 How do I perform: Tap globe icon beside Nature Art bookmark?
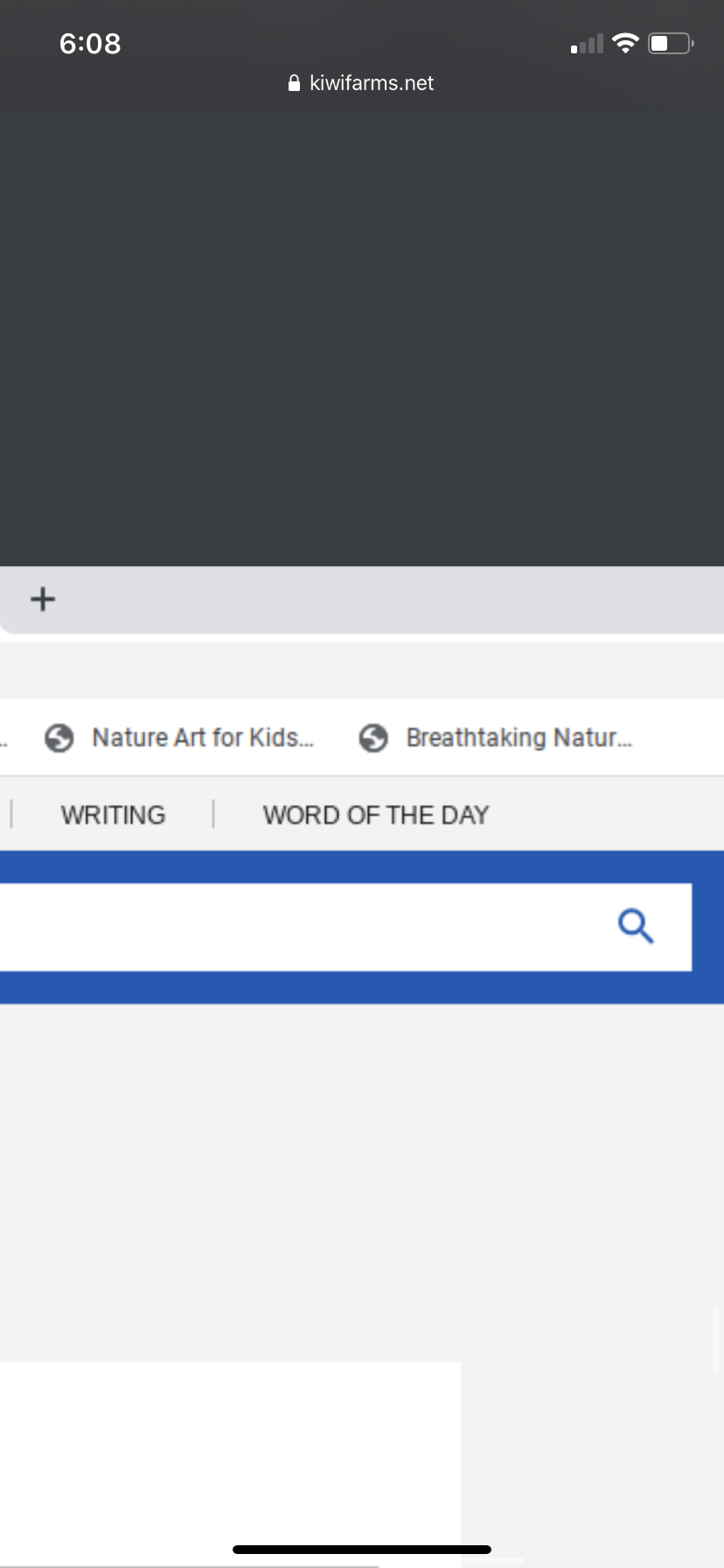tap(59, 738)
